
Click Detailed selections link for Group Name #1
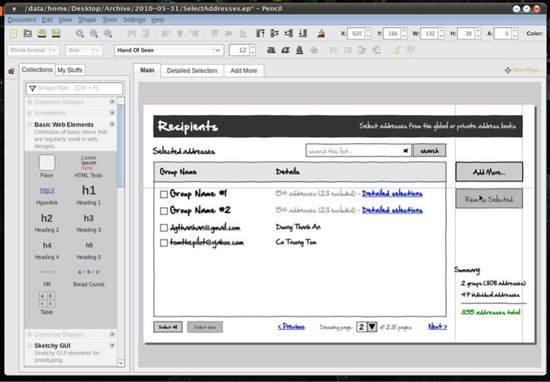click(x=392, y=194)
